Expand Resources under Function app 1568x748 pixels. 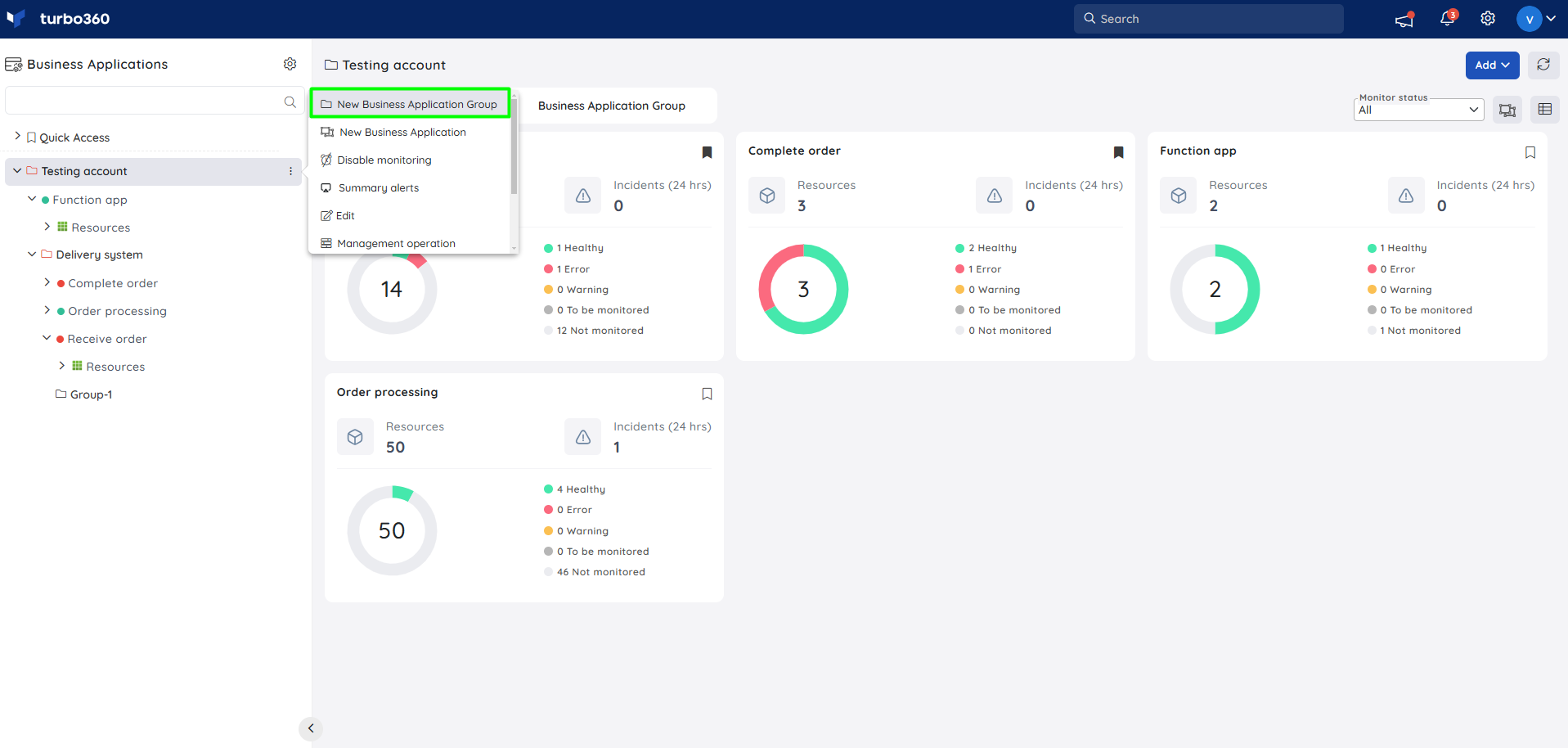point(47,226)
